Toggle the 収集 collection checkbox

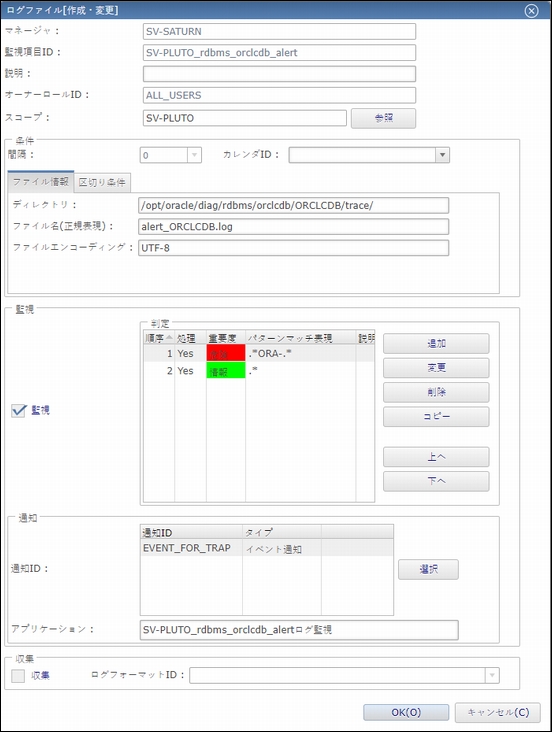tap(18, 676)
